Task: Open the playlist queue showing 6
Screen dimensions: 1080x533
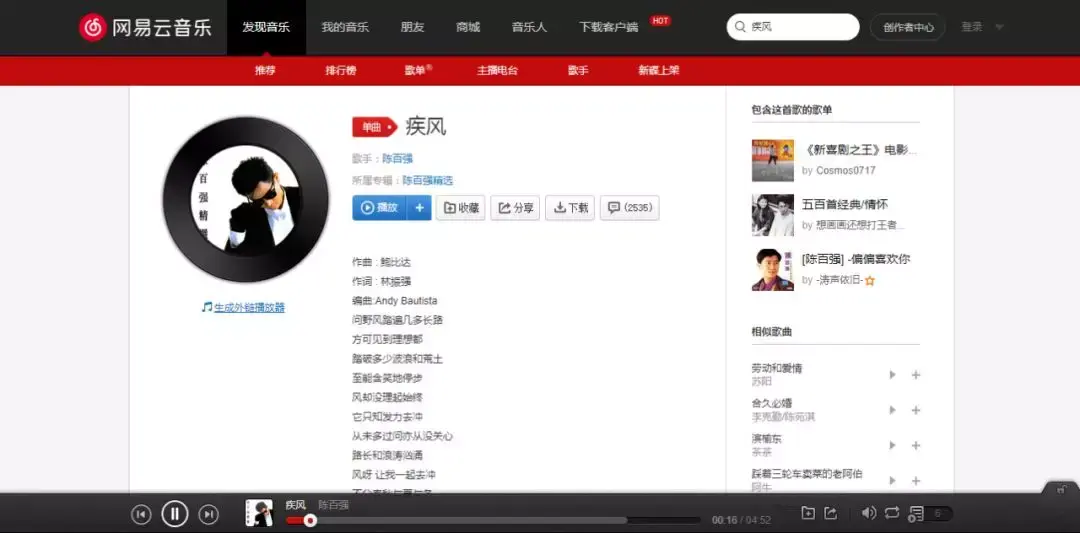Action: point(931,514)
